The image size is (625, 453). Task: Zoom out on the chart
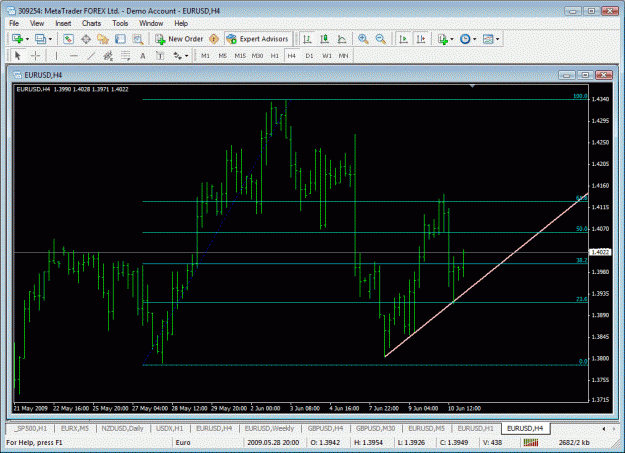click(x=381, y=39)
